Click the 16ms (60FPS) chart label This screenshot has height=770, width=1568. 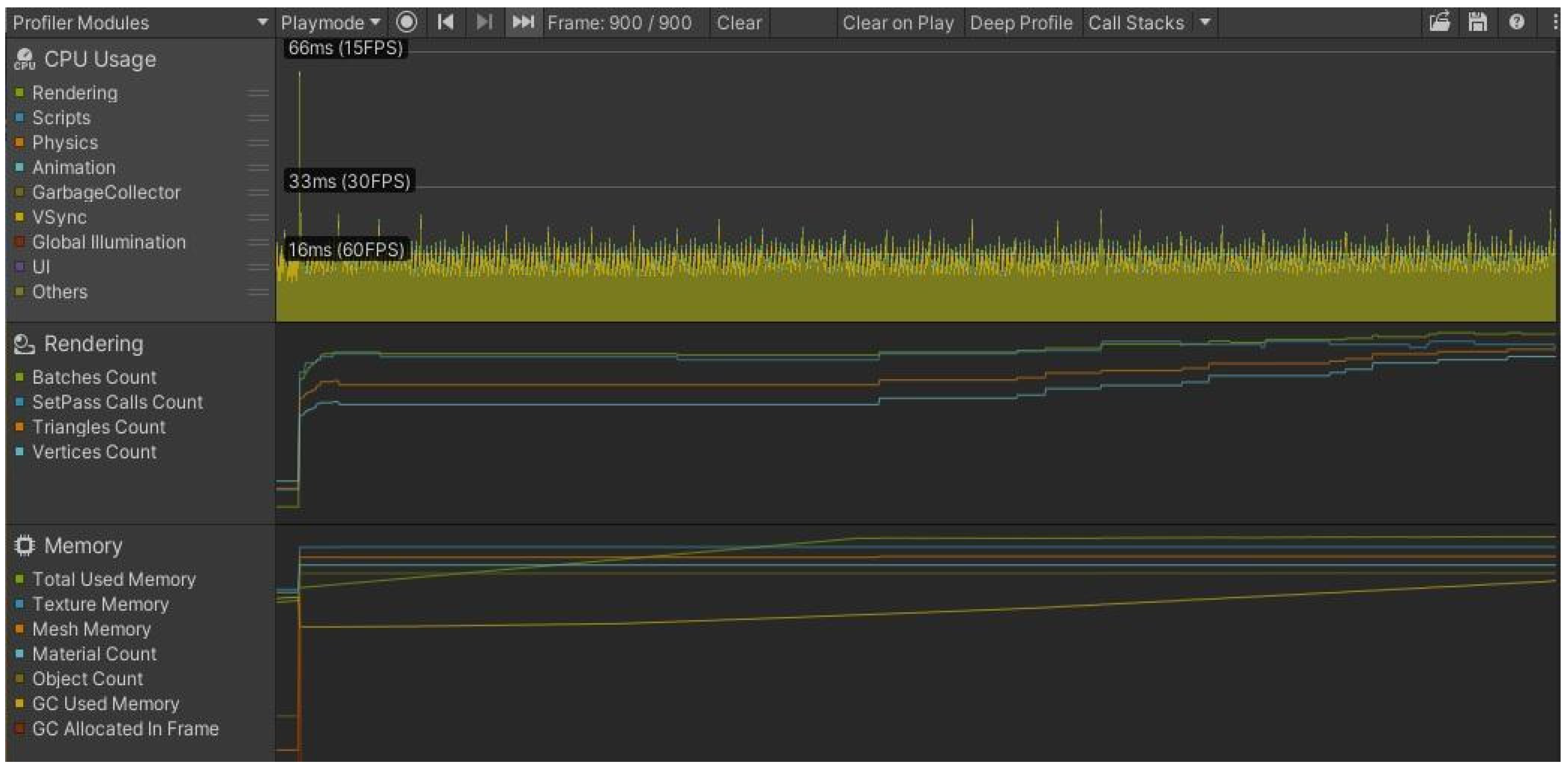pyautogui.click(x=347, y=250)
